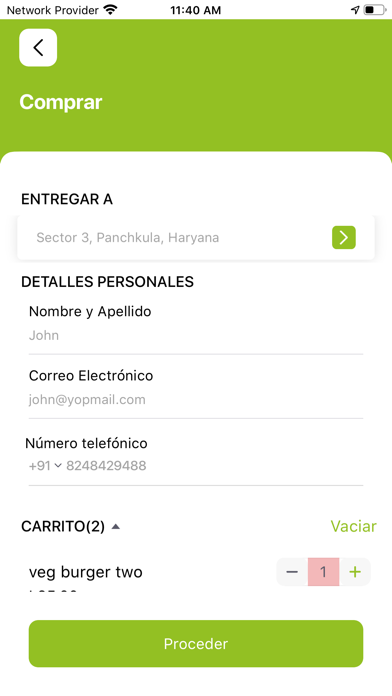Tap the quantity value 1 box

pos(324,572)
